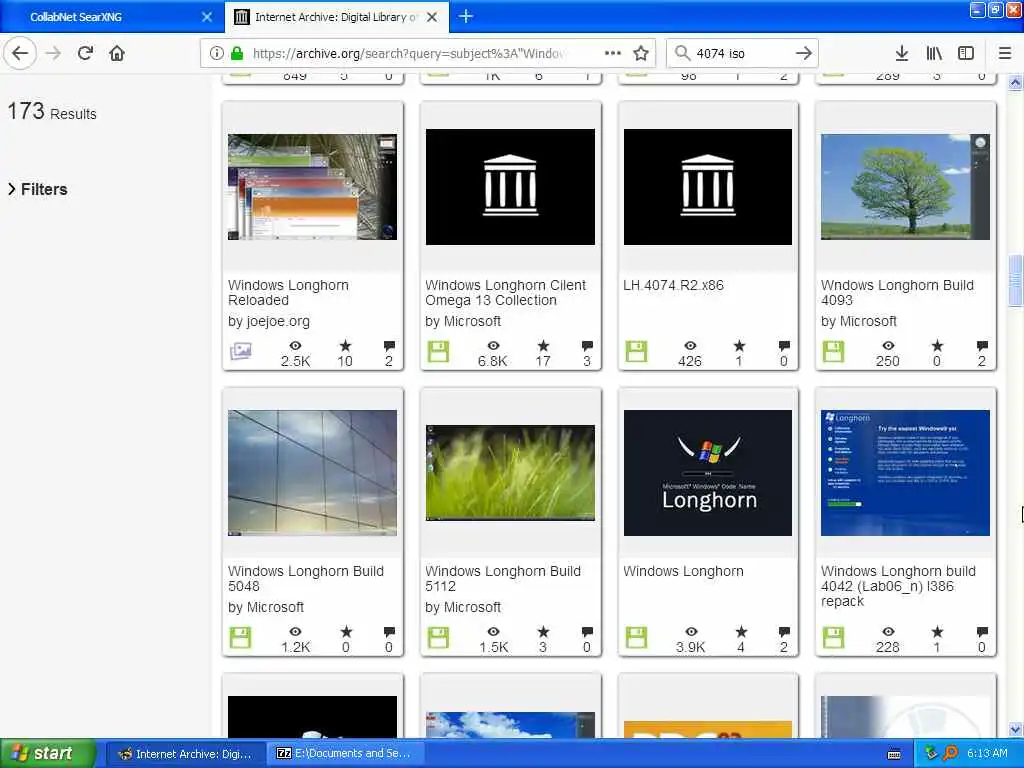Click the software floppy icon on Omega 13 Collection
Image resolution: width=1024 pixels, height=768 pixels.
pos(438,351)
